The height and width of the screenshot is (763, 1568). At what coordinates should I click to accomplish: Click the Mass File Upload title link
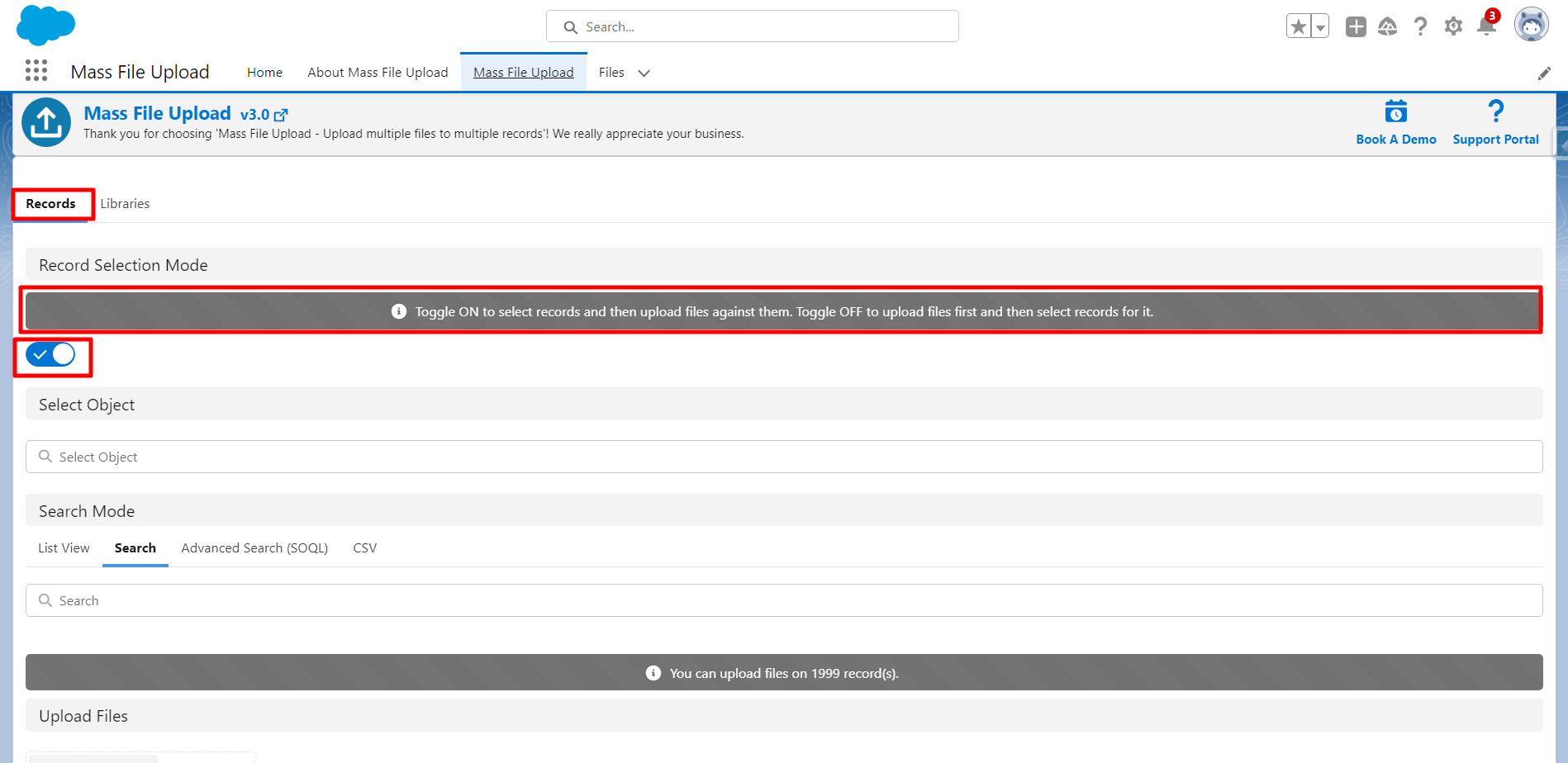pyautogui.click(x=157, y=113)
